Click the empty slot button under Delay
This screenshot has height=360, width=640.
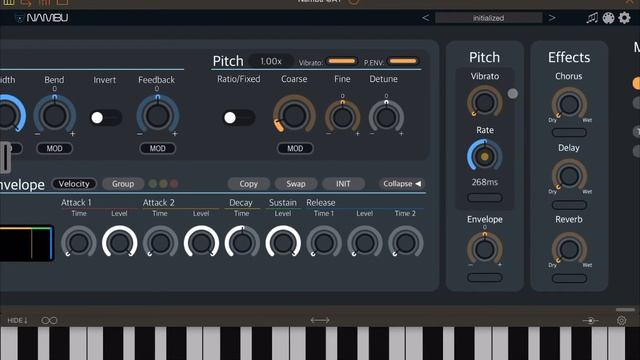pos(569,204)
